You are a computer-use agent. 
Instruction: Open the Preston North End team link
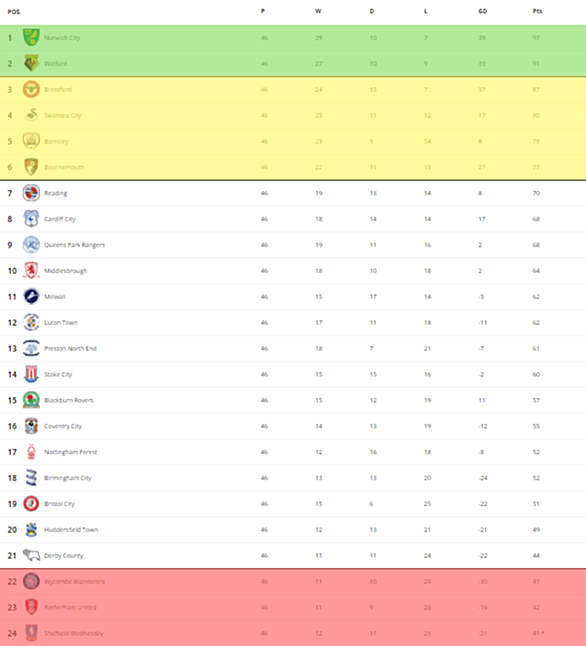coord(70,348)
